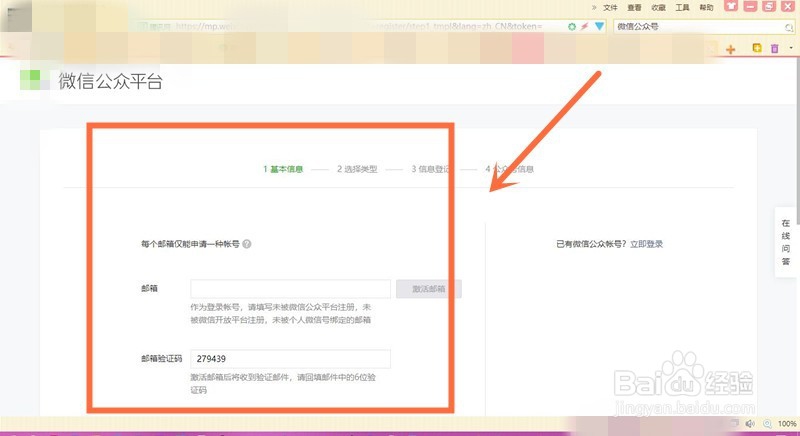Image resolution: width=800 pixels, height=436 pixels.
Task: Open the 收藏 menu
Action: 658,7
